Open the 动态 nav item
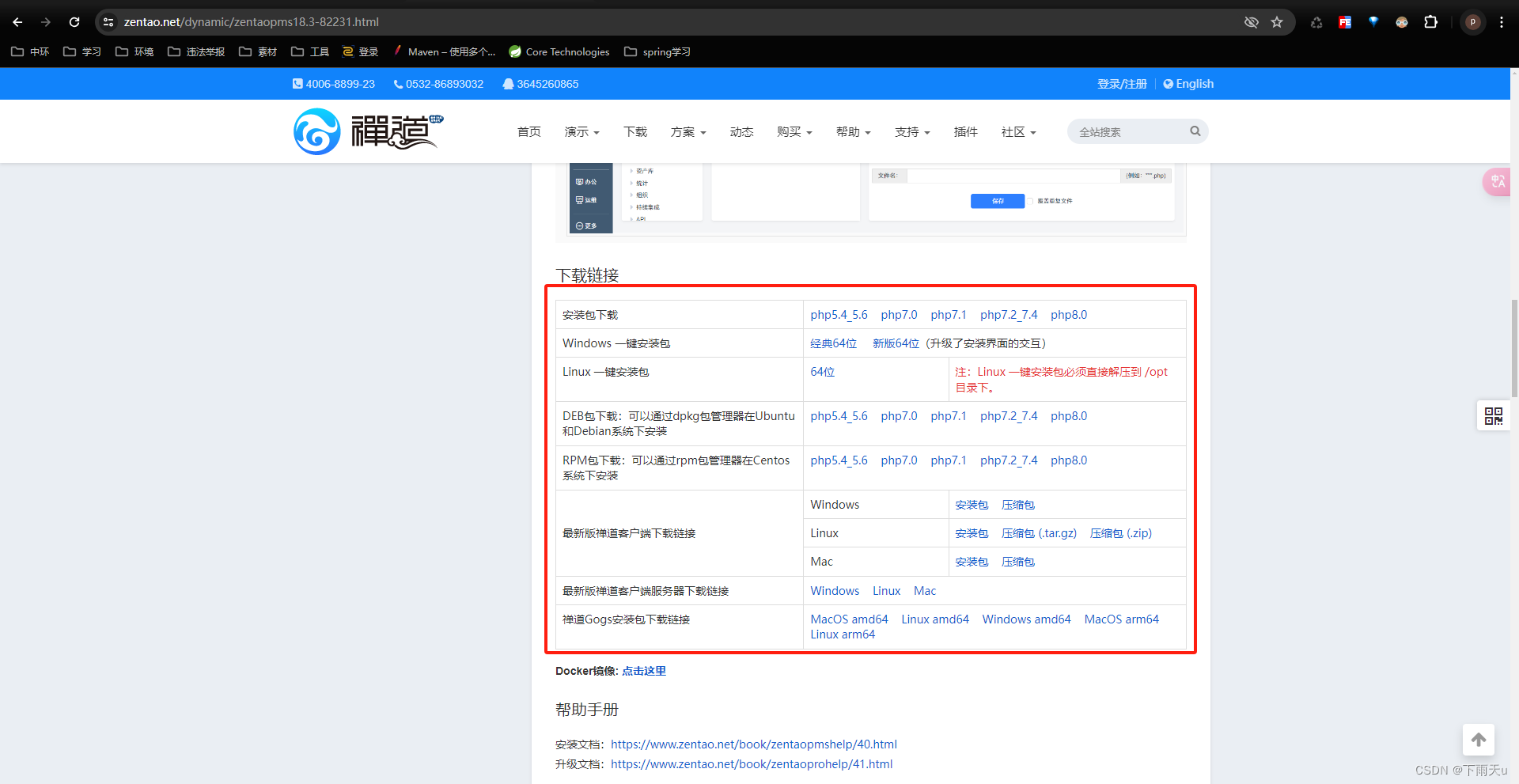 tap(741, 132)
